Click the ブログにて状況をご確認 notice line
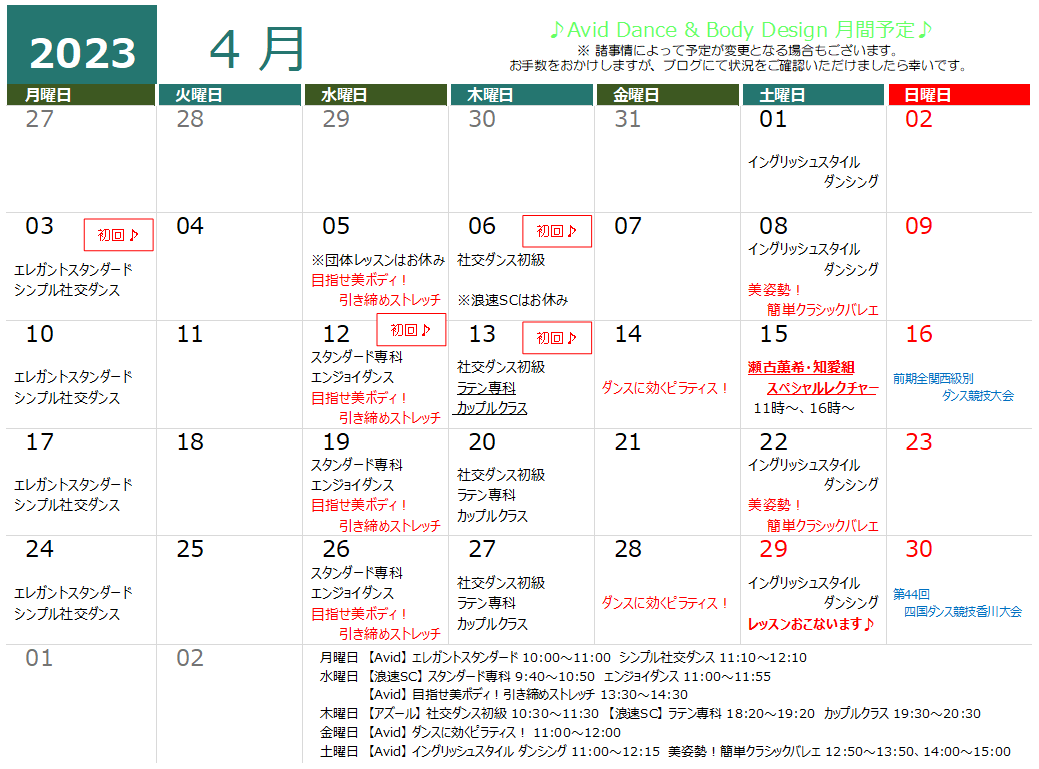Image resolution: width=1039 pixels, height=769 pixels. tap(738, 66)
